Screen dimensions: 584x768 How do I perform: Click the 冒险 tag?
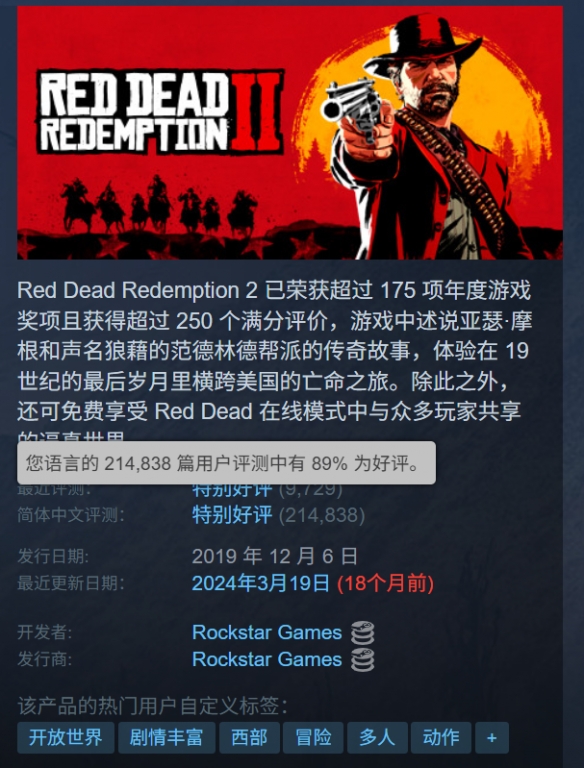click(313, 737)
